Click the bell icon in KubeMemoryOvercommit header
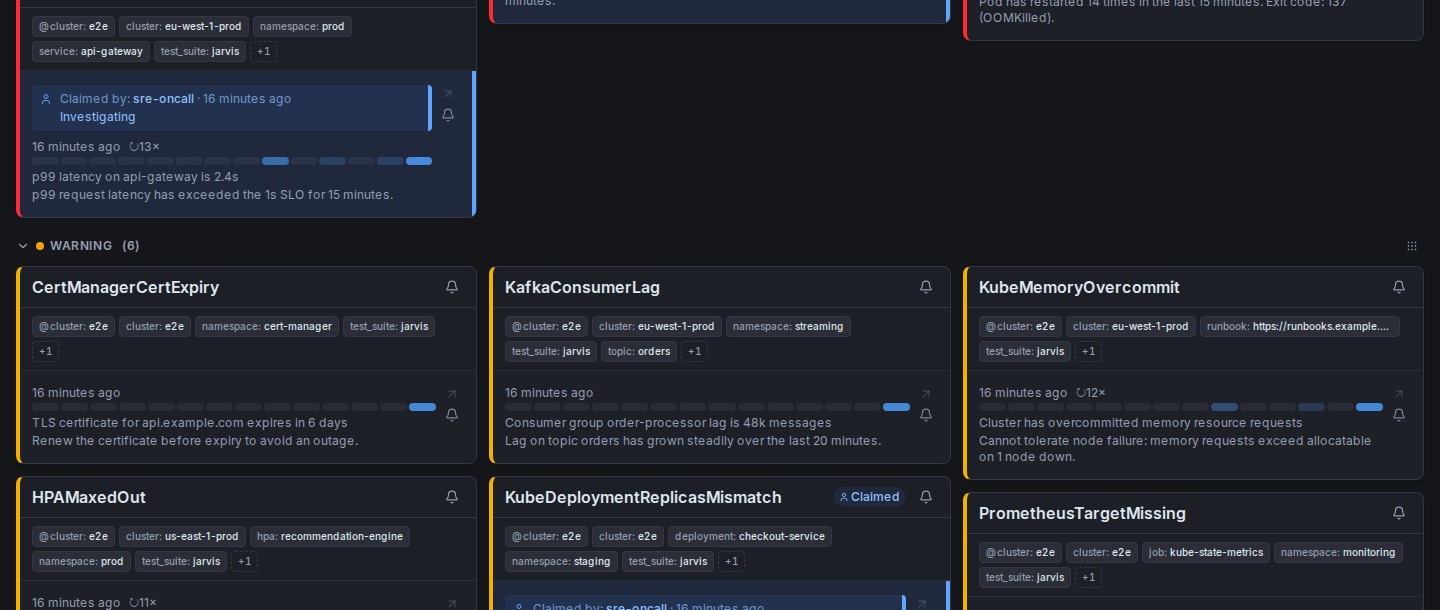The width and height of the screenshot is (1440, 610). point(1399,287)
